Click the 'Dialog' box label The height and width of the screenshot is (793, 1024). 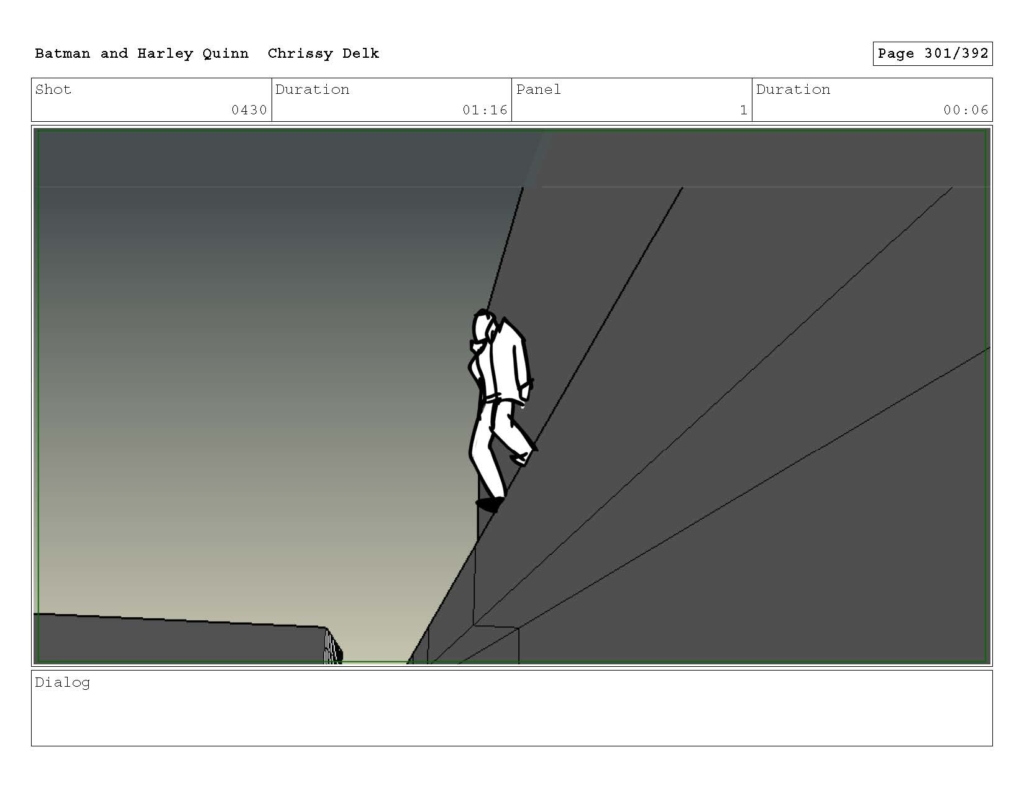[62, 683]
